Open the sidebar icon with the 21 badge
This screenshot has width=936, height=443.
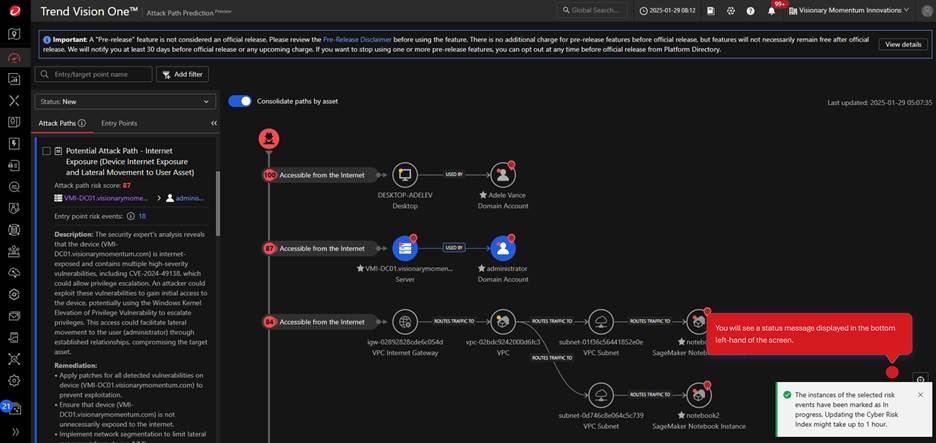[13, 408]
